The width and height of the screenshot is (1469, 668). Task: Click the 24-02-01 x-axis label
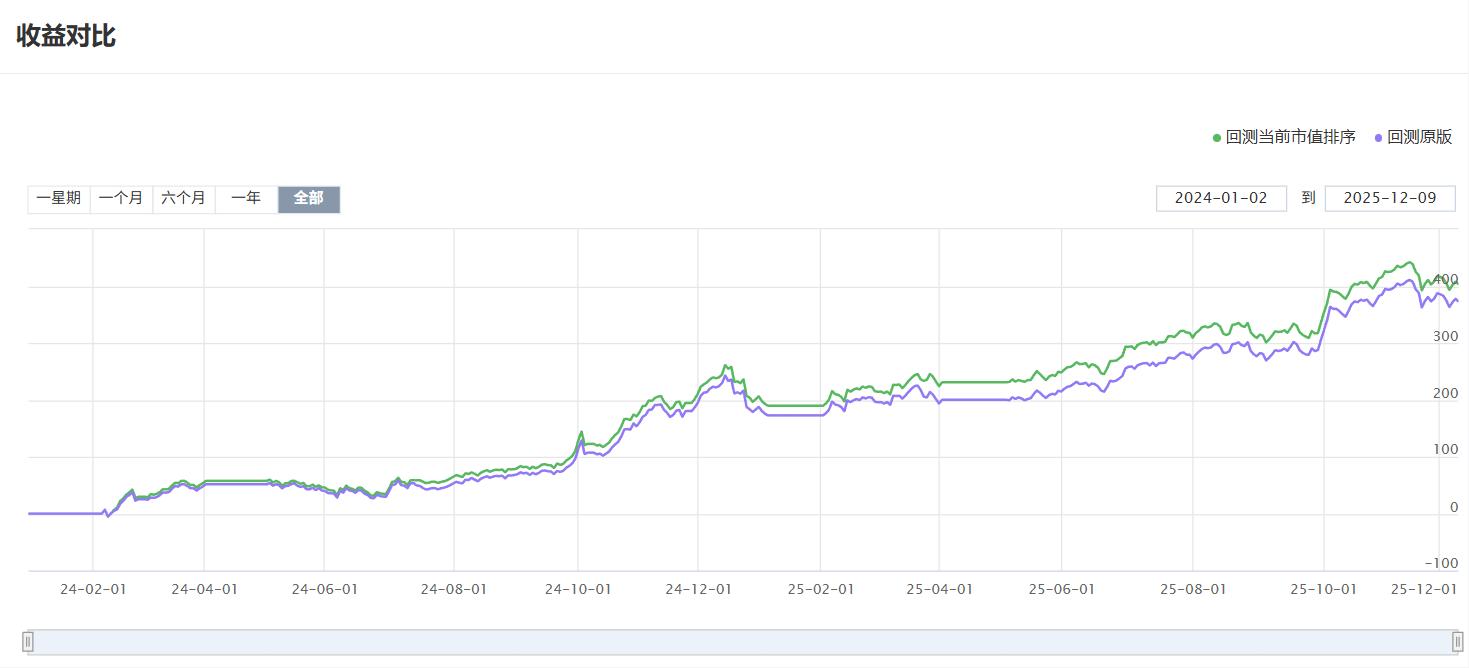click(x=93, y=589)
